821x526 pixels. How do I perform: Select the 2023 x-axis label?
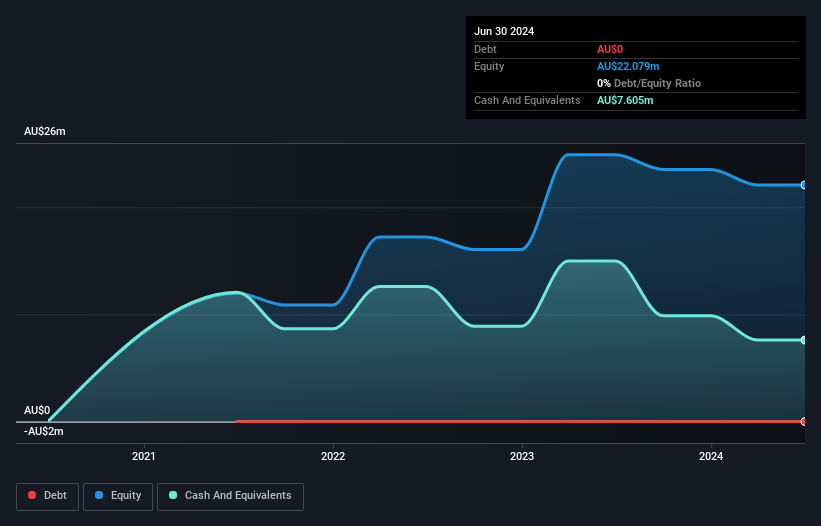522,456
